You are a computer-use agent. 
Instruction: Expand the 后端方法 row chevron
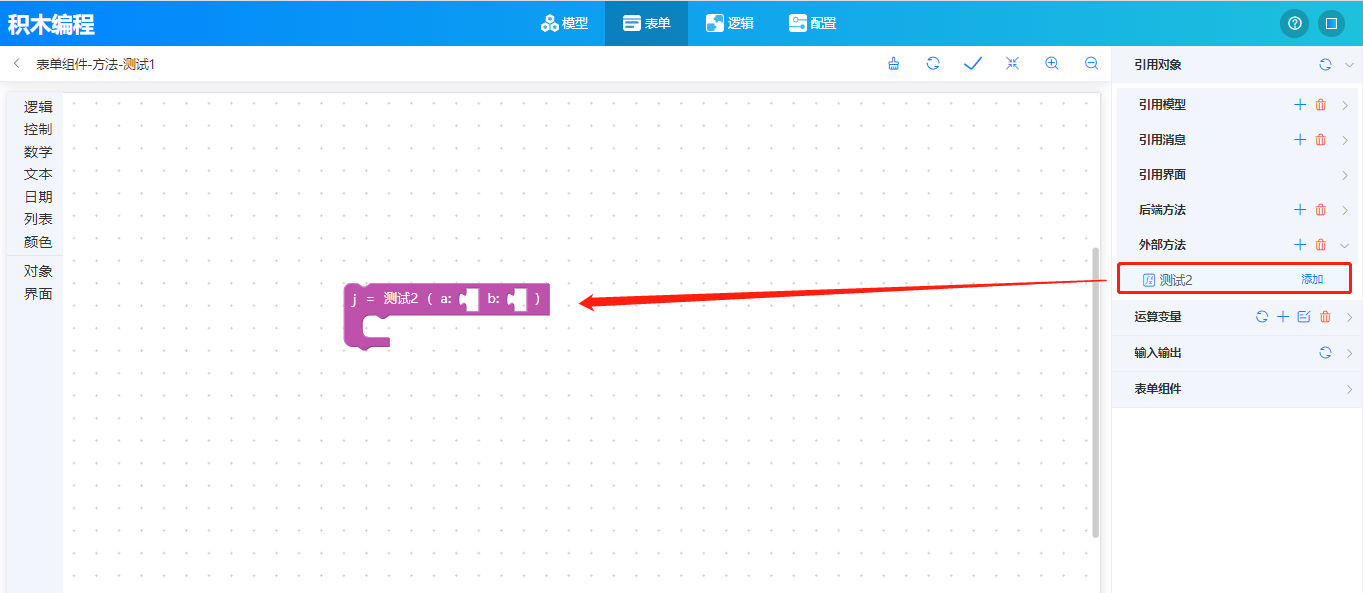(x=1345, y=210)
